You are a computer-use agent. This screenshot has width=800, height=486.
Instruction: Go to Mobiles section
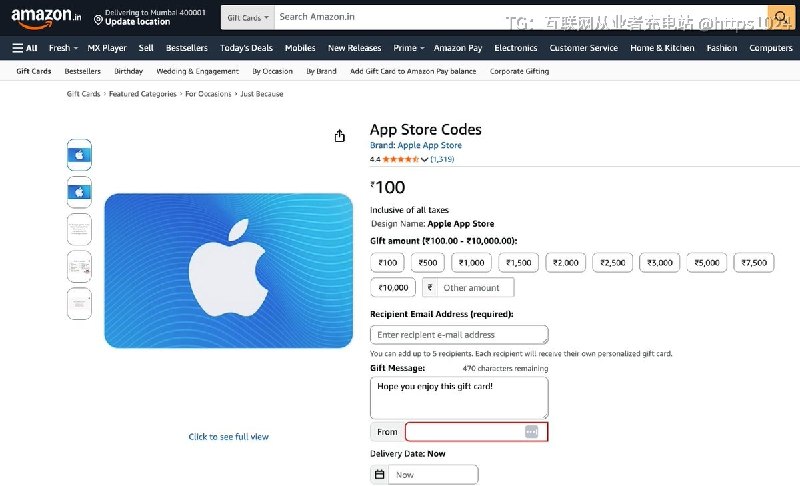pos(300,48)
